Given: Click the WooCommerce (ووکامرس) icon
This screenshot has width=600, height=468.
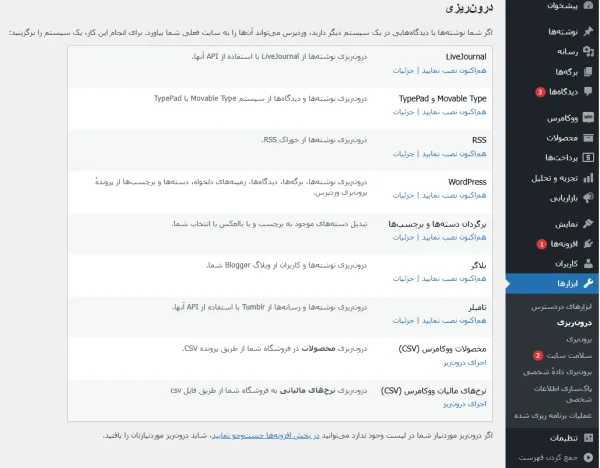Looking at the screenshot, I should coord(588,118).
